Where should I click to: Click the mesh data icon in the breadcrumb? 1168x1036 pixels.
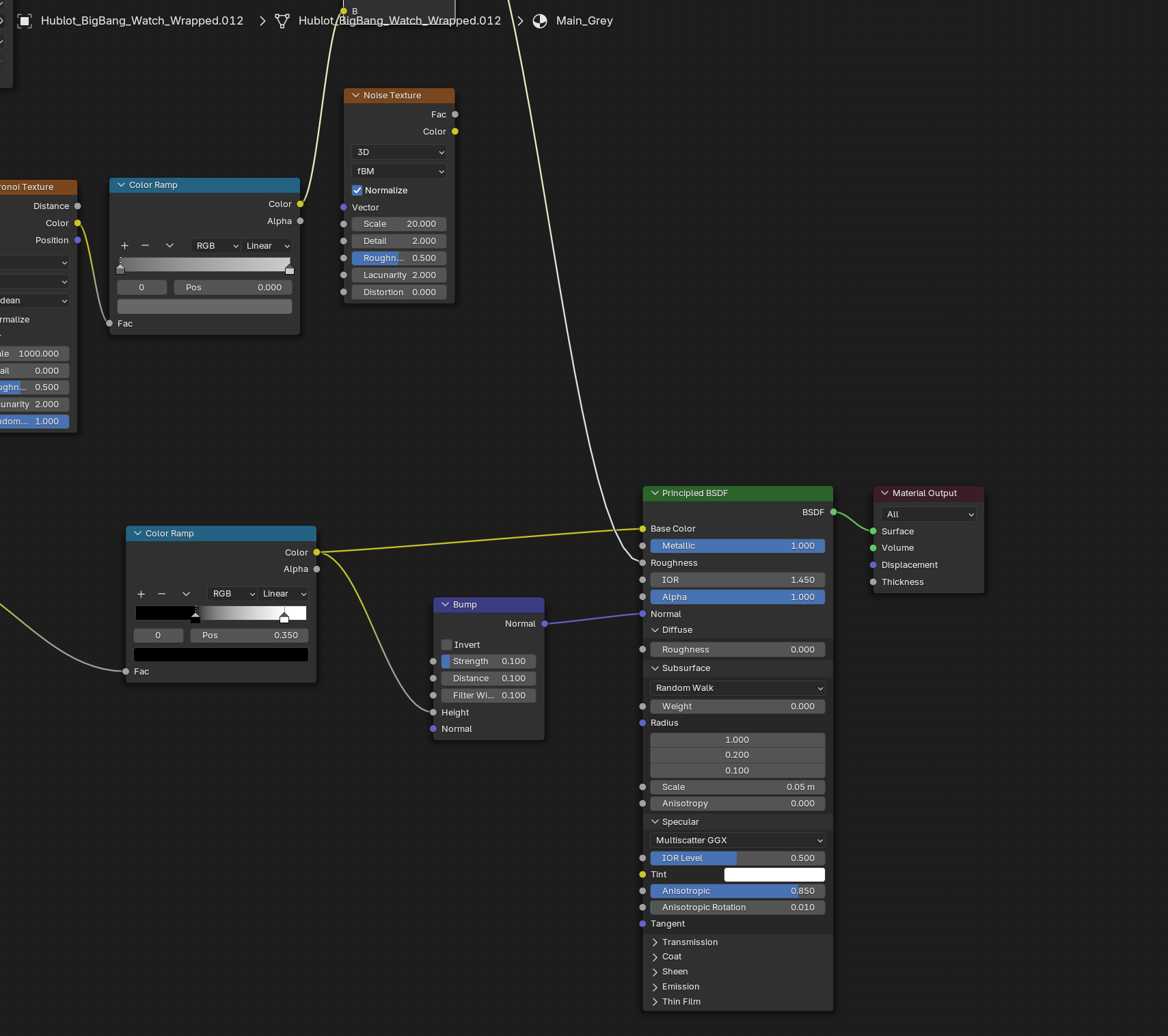(x=282, y=21)
